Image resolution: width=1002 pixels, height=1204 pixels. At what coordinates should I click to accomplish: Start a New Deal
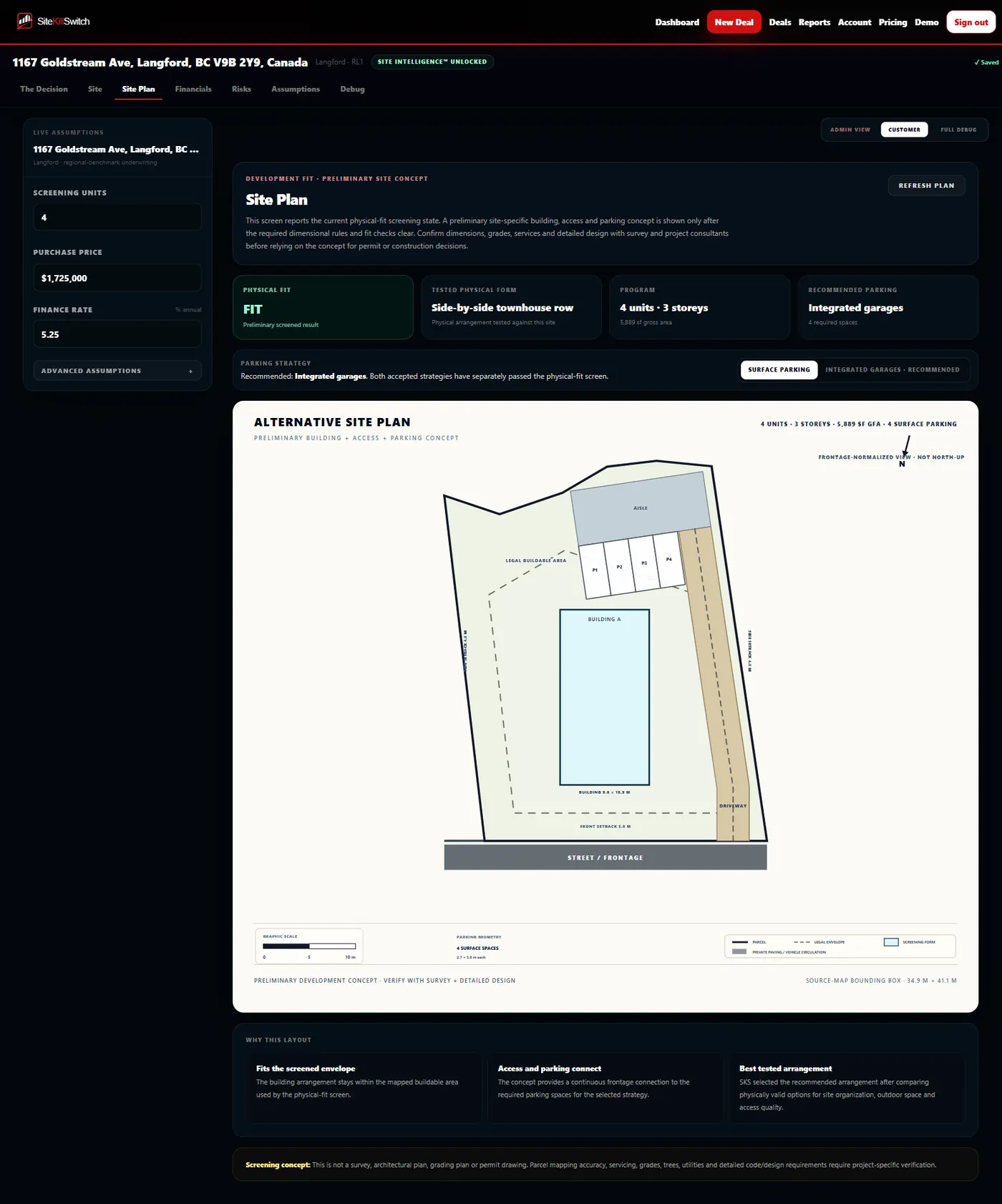point(734,22)
